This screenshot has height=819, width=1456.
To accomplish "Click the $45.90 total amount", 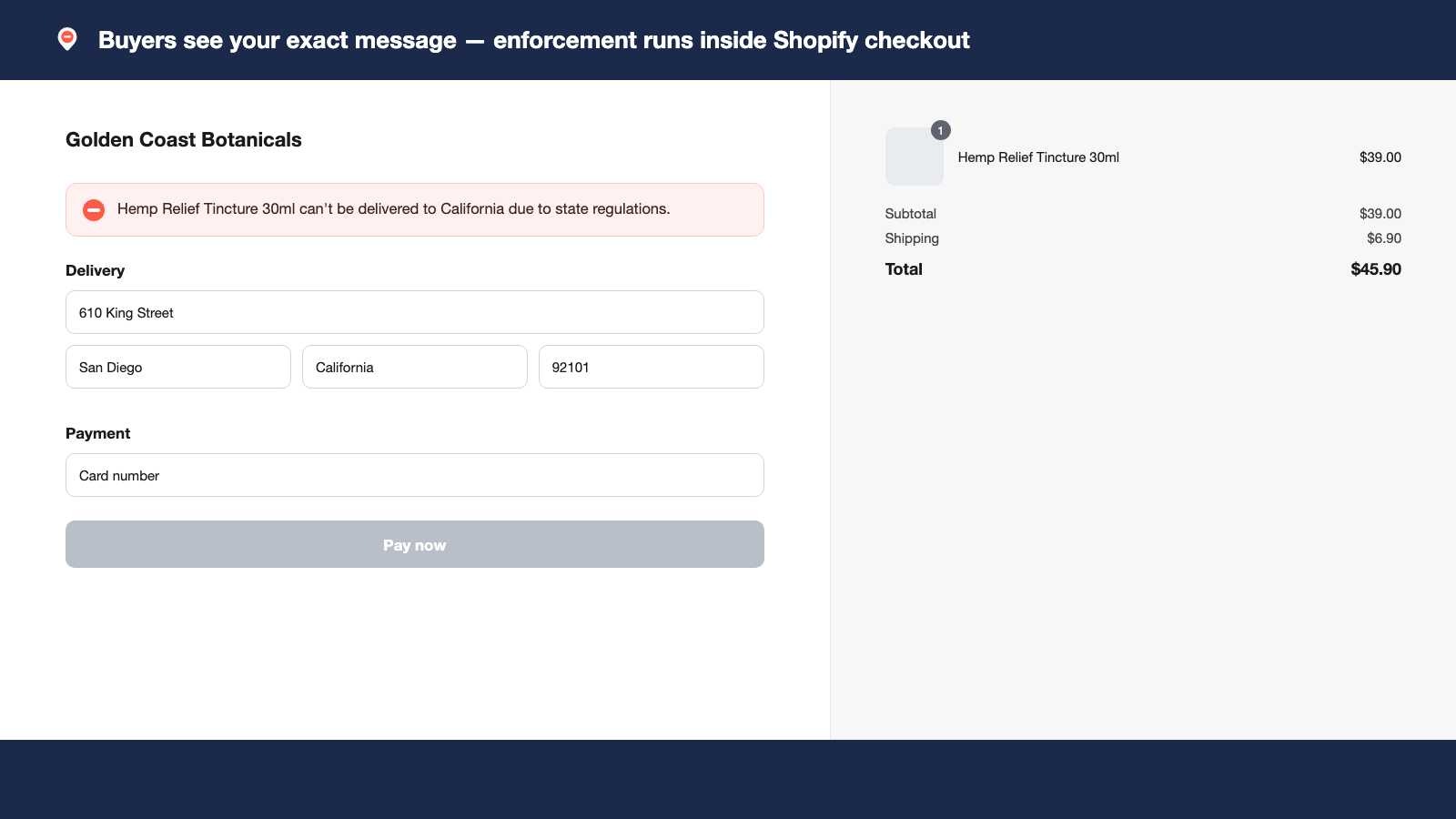I will point(1376,269).
